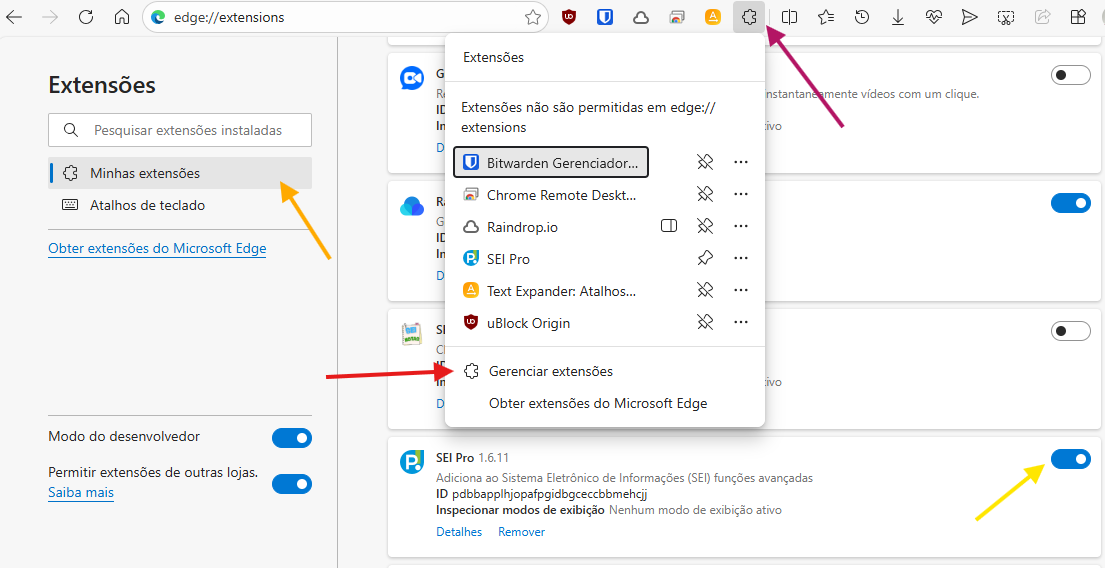Open Detalhes for SEI Pro
Viewport: 1105px width, 568px height.
[x=459, y=532]
